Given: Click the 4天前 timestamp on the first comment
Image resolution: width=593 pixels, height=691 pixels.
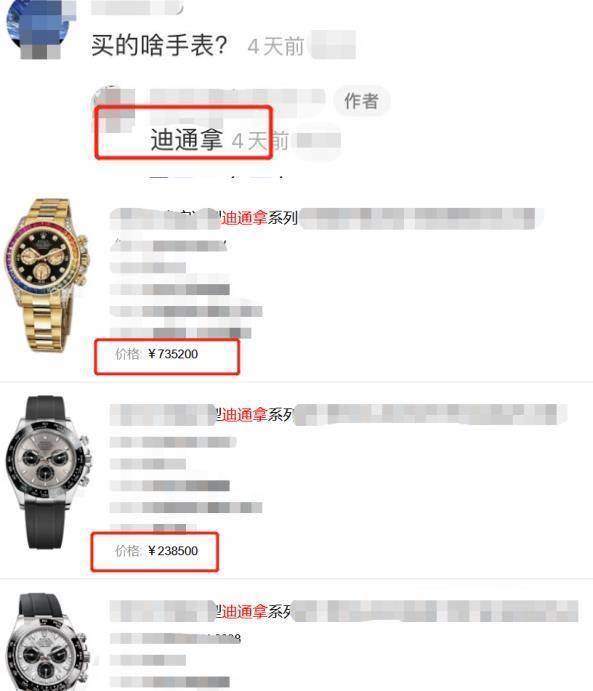Looking at the screenshot, I should 276,47.
